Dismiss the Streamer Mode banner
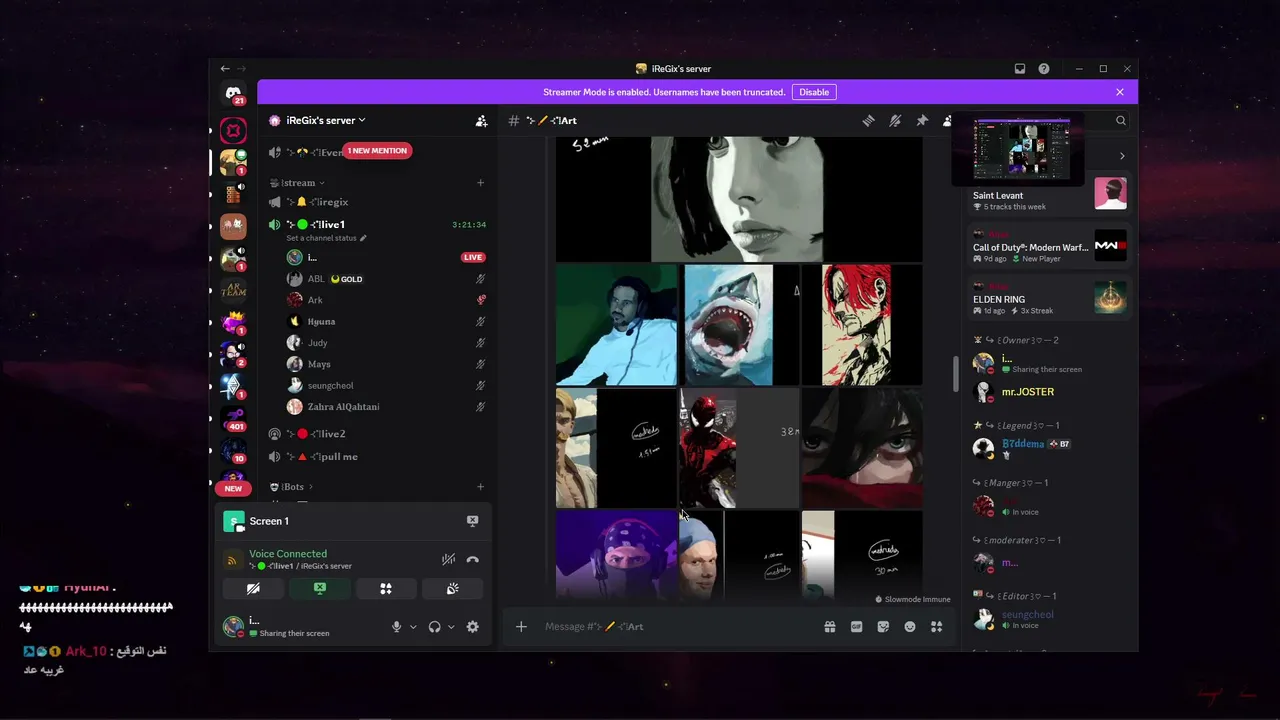Screen dimensions: 1280x720 tap(1120, 92)
